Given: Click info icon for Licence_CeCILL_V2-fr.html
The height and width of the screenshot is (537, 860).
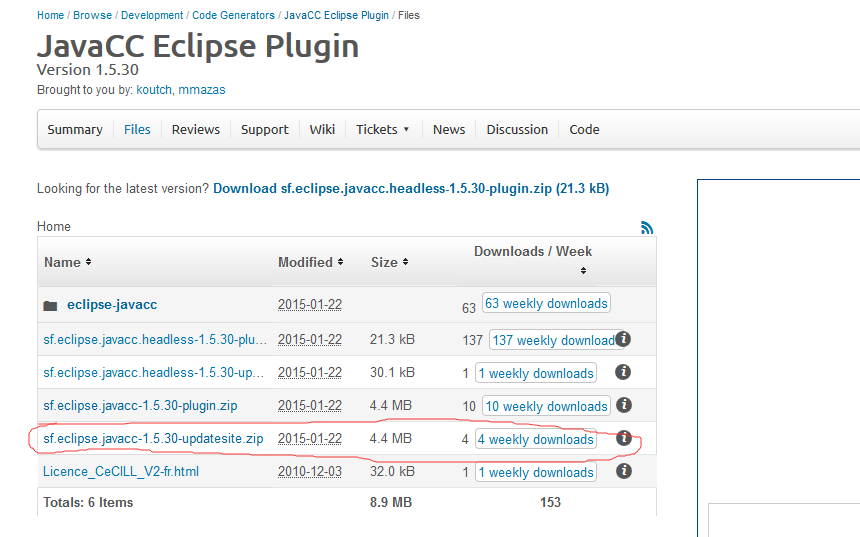Looking at the screenshot, I should [x=624, y=471].
